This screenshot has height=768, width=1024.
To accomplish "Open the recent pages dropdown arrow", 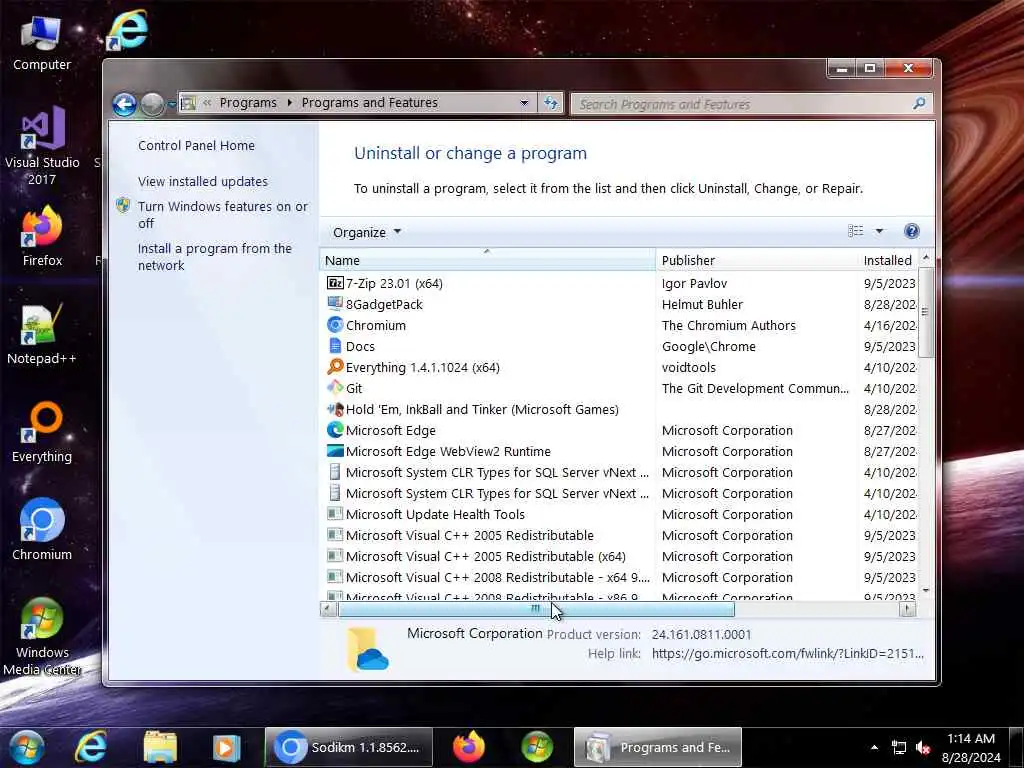I will coord(171,104).
